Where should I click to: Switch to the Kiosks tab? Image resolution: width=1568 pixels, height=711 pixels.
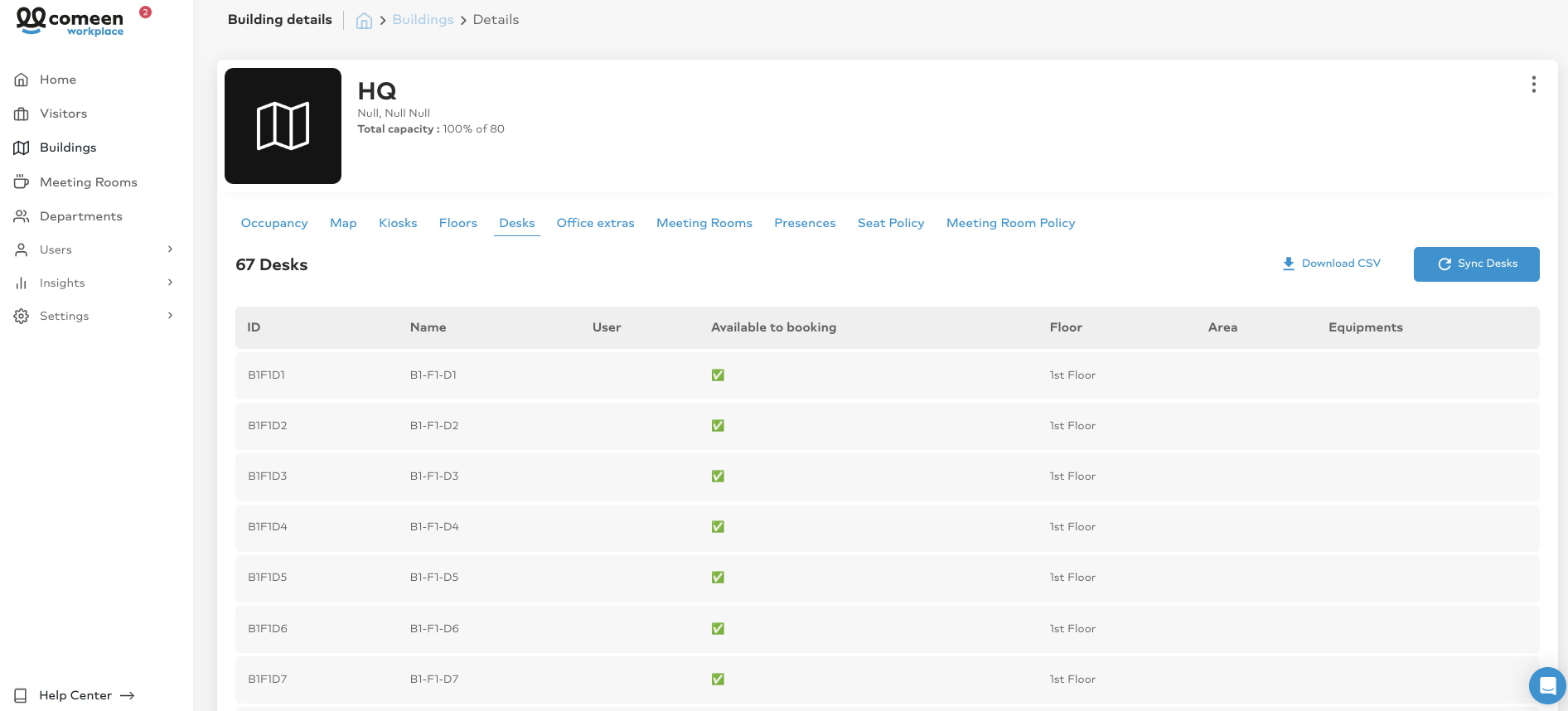pos(398,223)
